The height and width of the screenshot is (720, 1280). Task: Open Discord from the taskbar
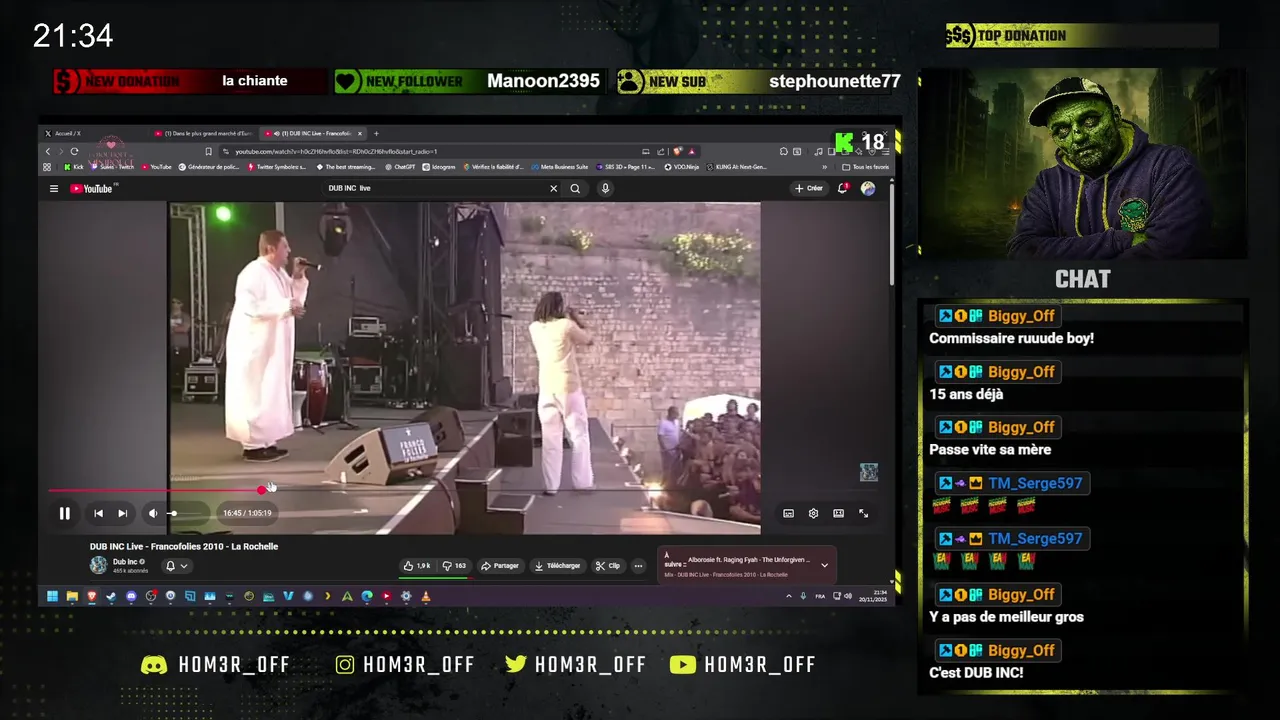[131, 596]
